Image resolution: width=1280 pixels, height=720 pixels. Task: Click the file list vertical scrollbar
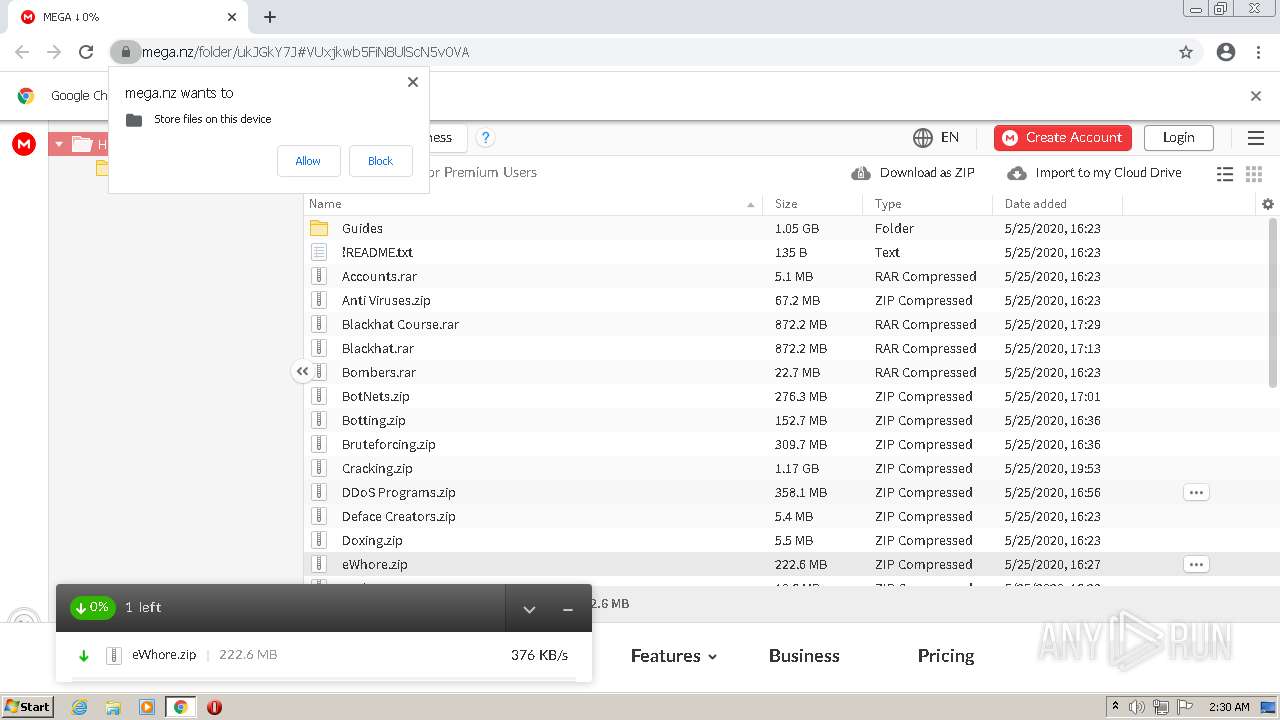(1273, 302)
